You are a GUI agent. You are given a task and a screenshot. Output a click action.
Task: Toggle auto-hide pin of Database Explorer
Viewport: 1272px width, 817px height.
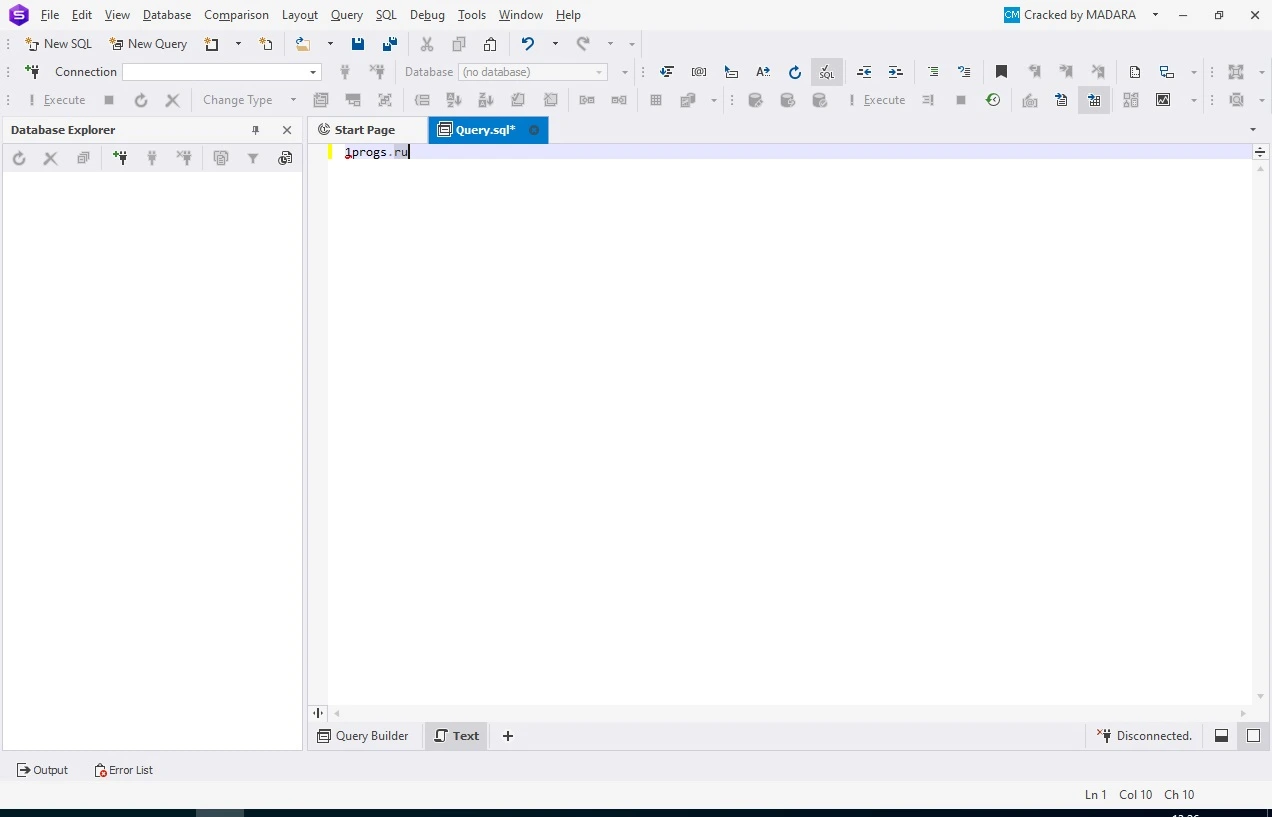pos(255,130)
